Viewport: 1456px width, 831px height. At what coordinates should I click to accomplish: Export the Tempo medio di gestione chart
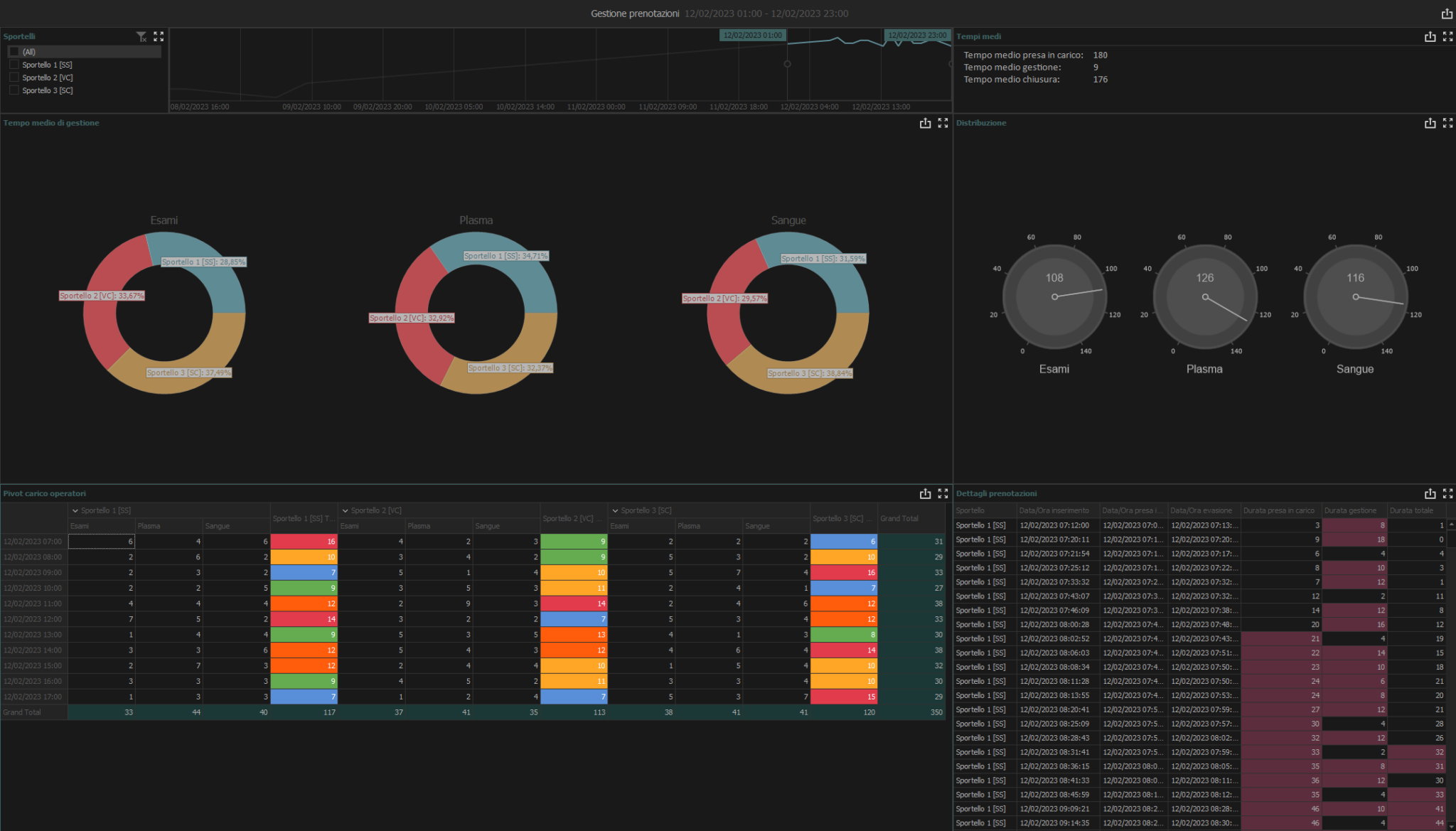click(x=925, y=123)
